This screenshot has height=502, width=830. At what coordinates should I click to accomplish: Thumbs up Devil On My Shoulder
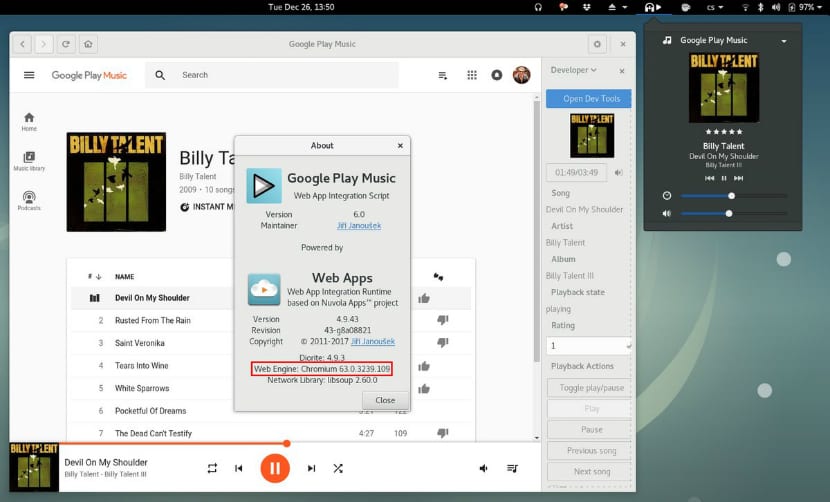click(x=424, y=298)
